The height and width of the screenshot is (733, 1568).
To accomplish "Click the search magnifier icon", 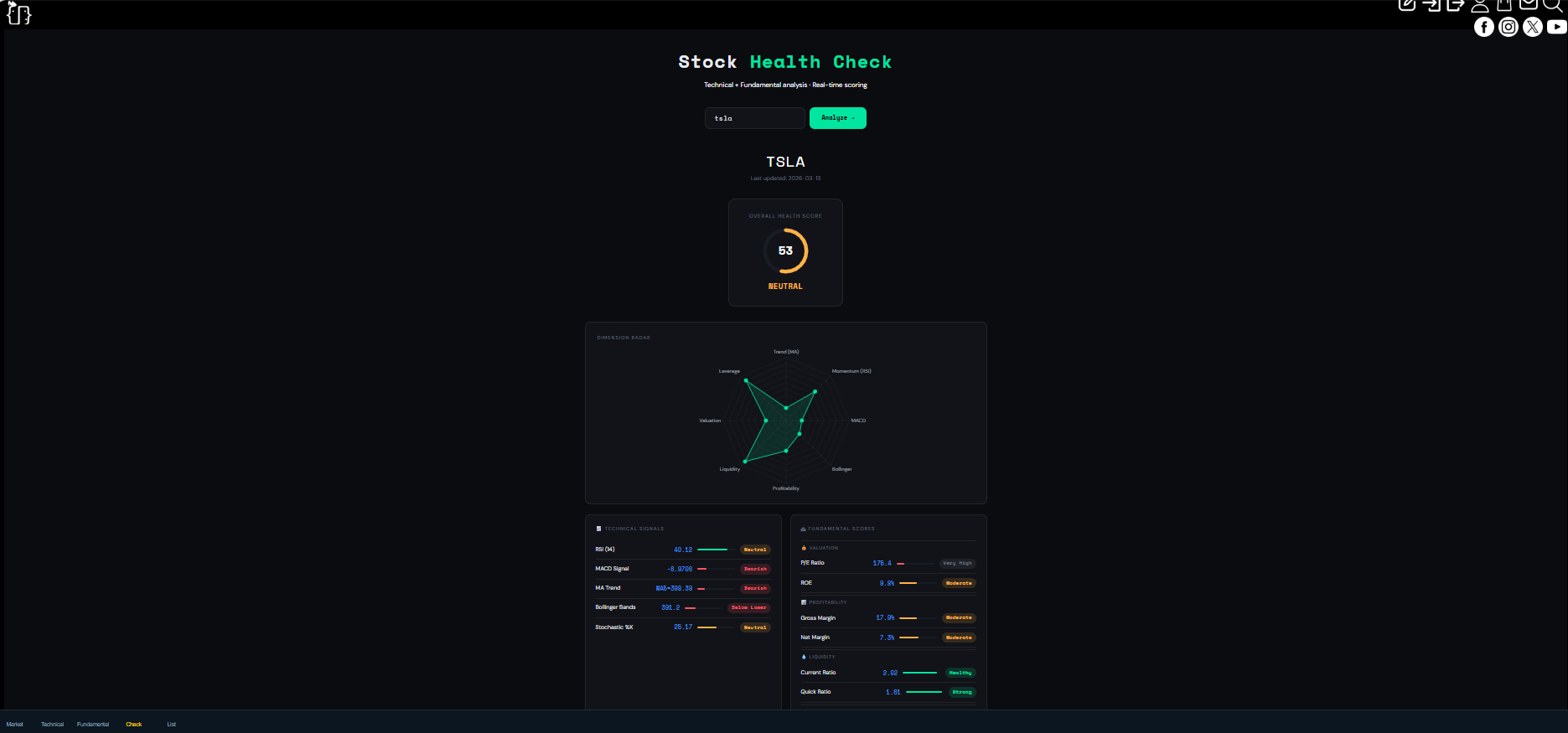I will click(x=1553, y=4).
